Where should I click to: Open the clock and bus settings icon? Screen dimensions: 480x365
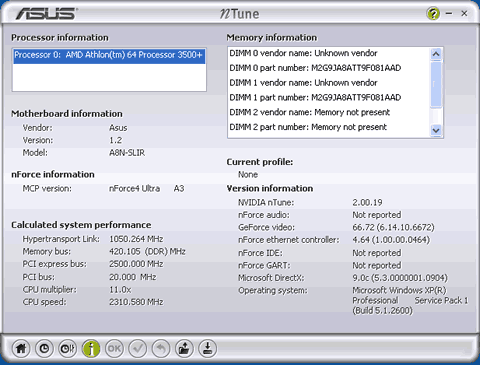(x=67, y=349)
